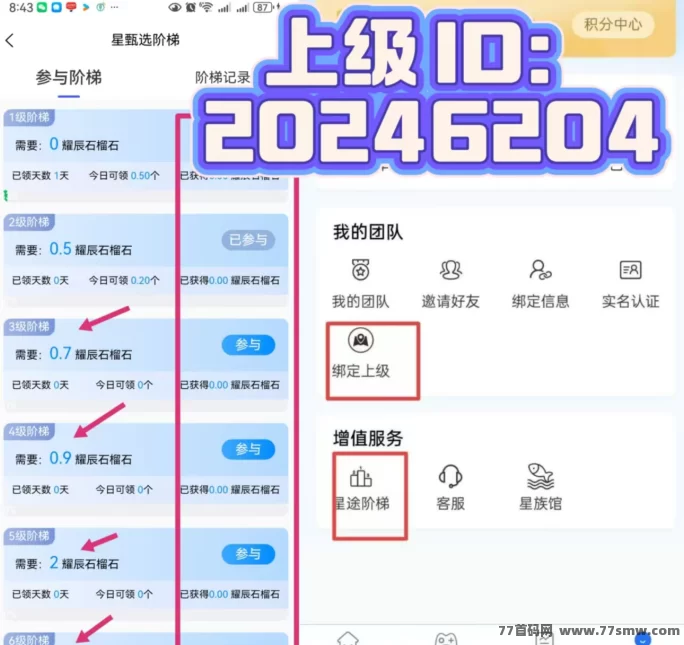The width and height of the screenshot is (684, 645).
Task: Tap 需要: 0.9 耀辰石榴石 text
Action: (x=73, y=458)
